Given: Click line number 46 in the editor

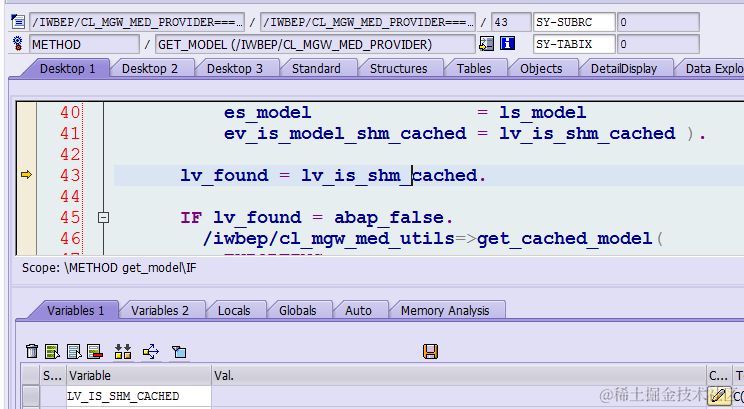Looking at the screenshot, I should pos(70,238).
